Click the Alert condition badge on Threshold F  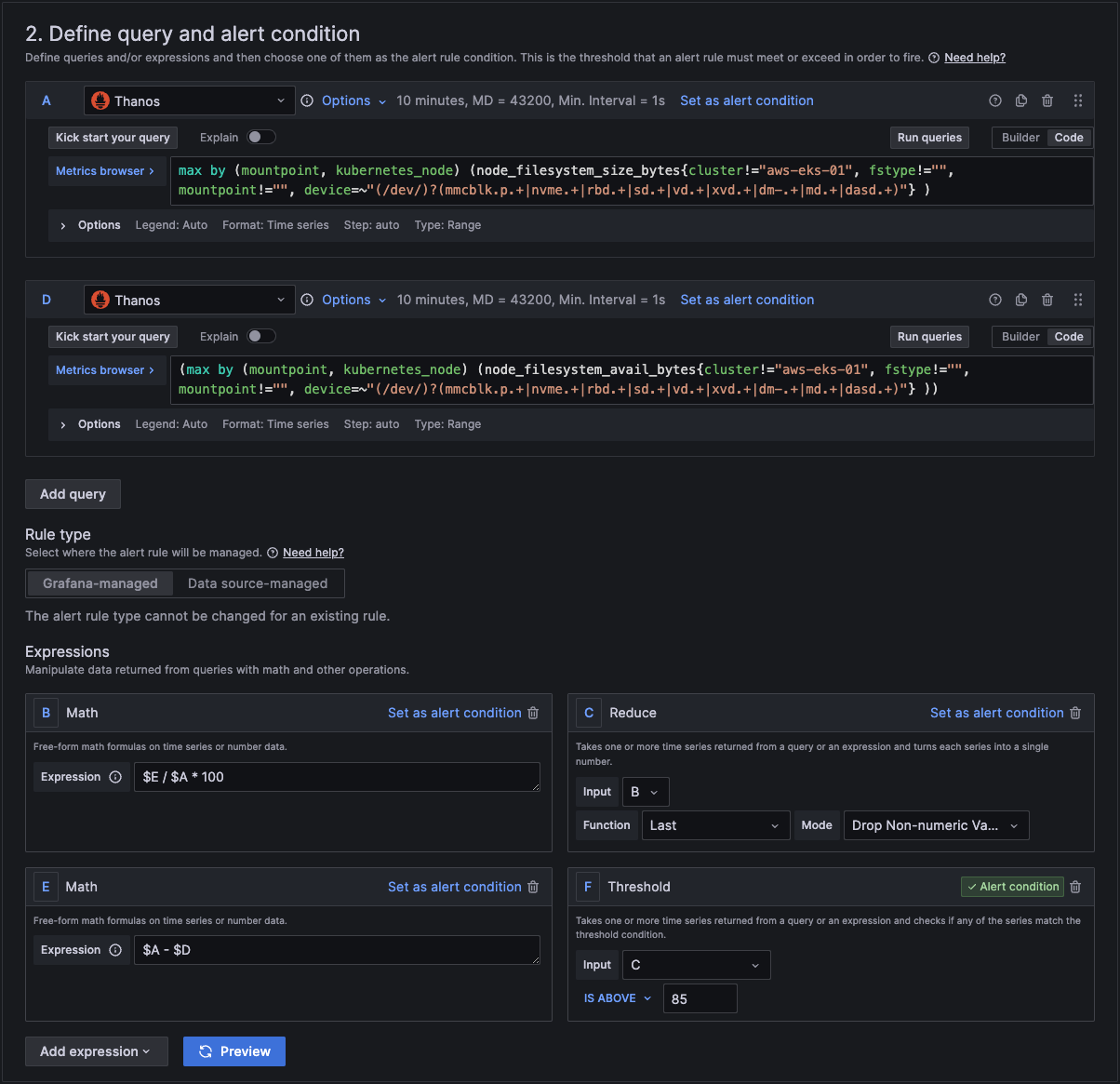[1012, 886]
